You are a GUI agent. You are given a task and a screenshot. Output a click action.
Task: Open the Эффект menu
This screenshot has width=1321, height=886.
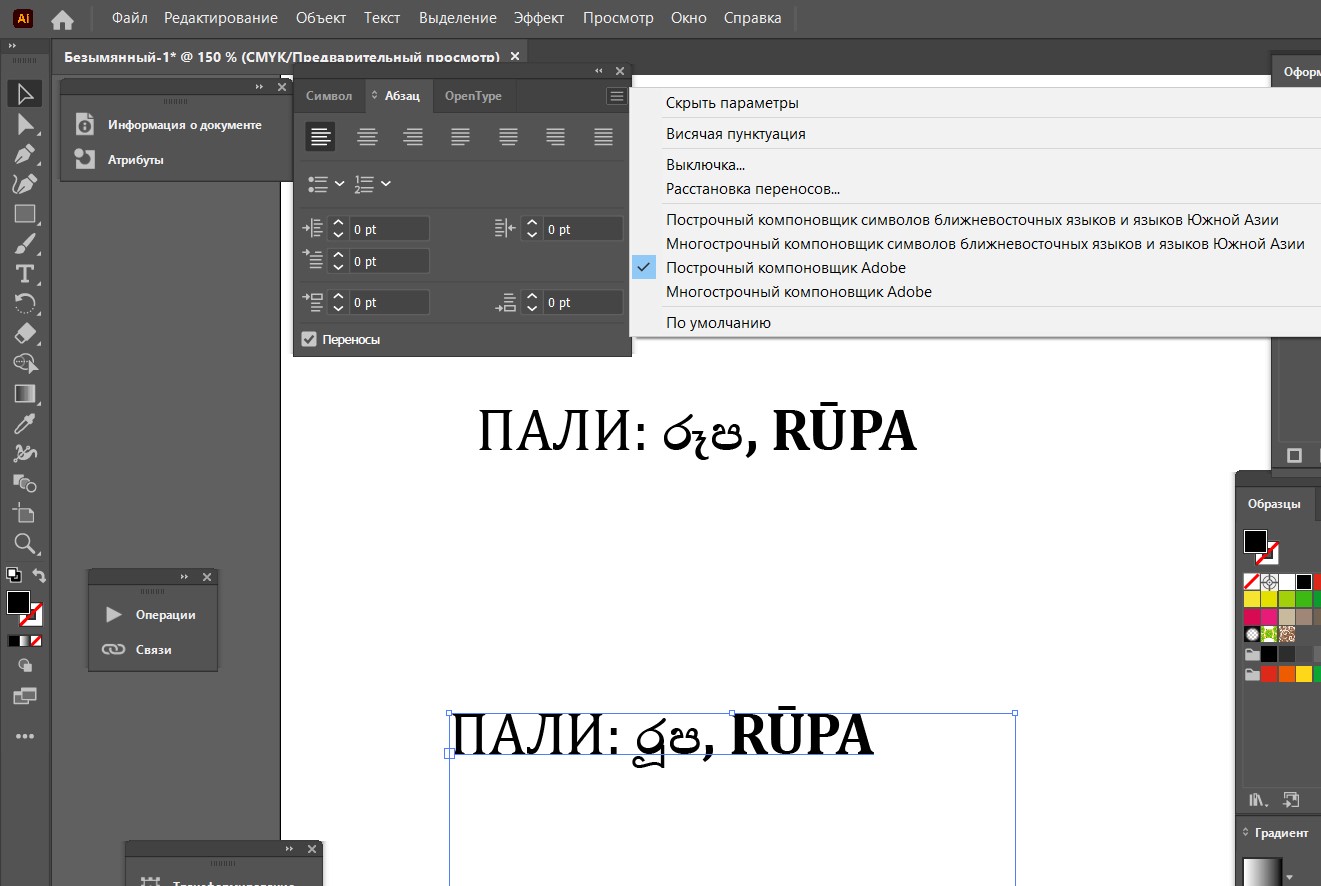tap(539, 18)
